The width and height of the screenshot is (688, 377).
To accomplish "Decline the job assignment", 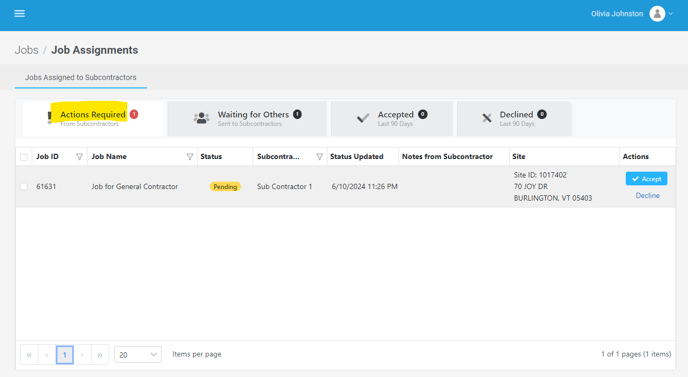I will 647,195.
